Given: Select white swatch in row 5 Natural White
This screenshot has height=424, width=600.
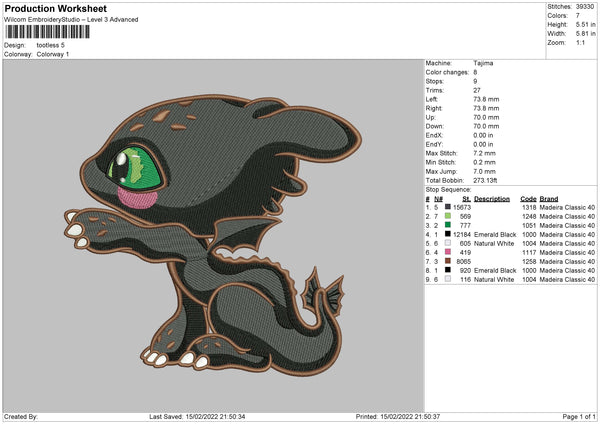Looking at the screenshot, I should pyautogui.click(x=448, y=243).
